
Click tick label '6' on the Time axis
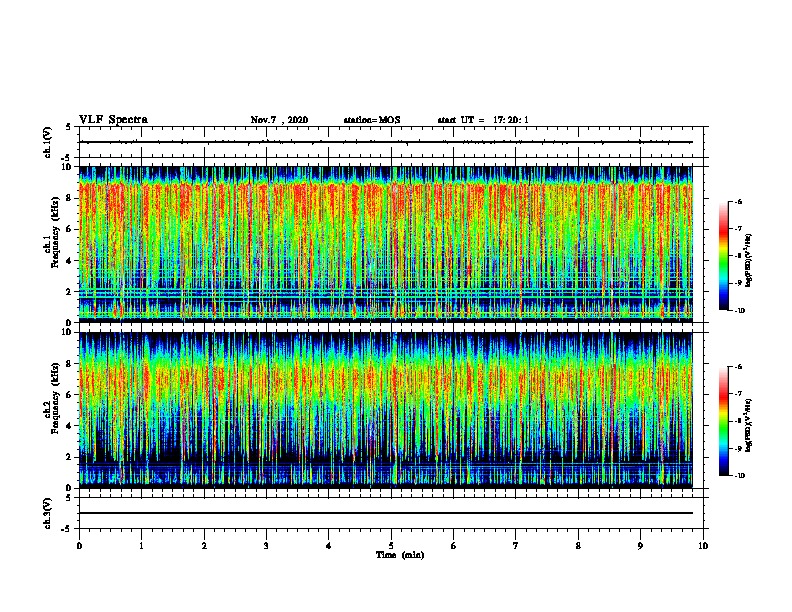click(x=454, y=546)
